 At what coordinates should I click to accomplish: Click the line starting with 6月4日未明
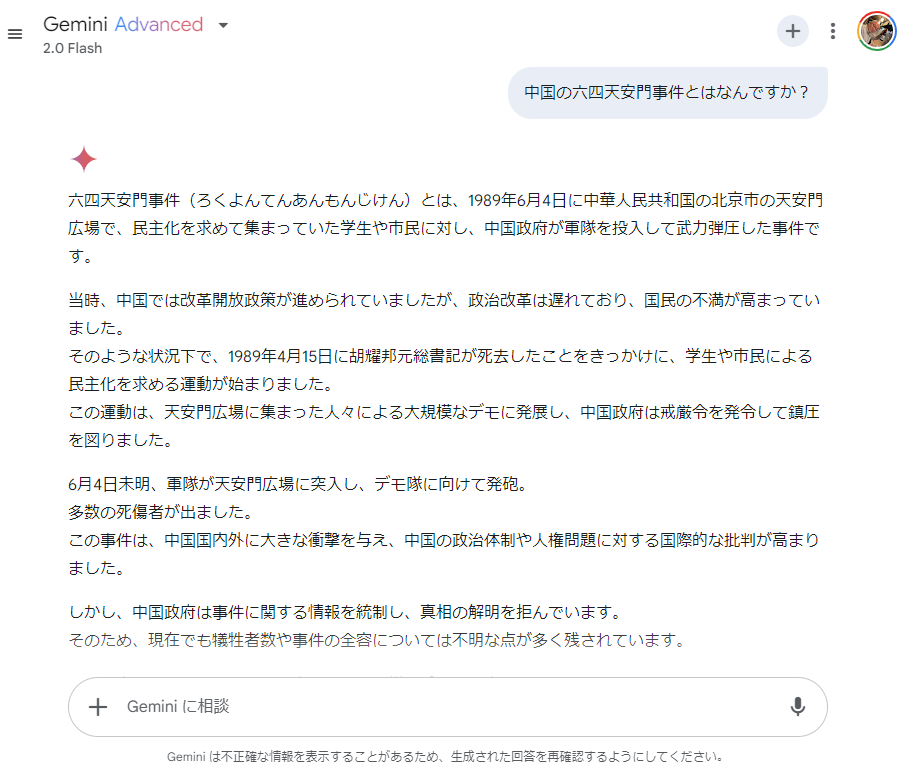[298, 484]
